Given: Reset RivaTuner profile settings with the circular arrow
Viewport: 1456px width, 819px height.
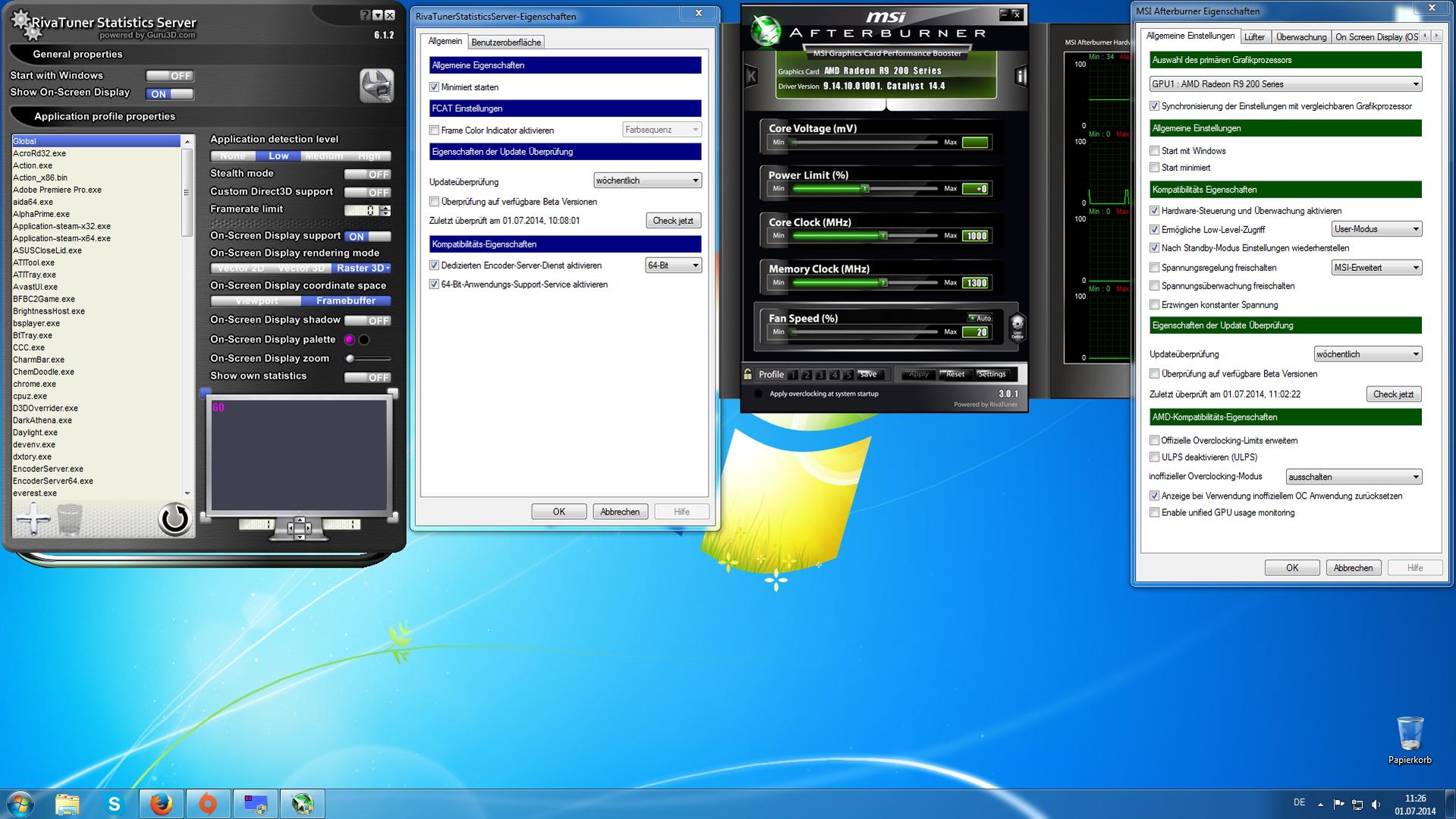Looking at the screenshot, I should click(x=174, y=519).
